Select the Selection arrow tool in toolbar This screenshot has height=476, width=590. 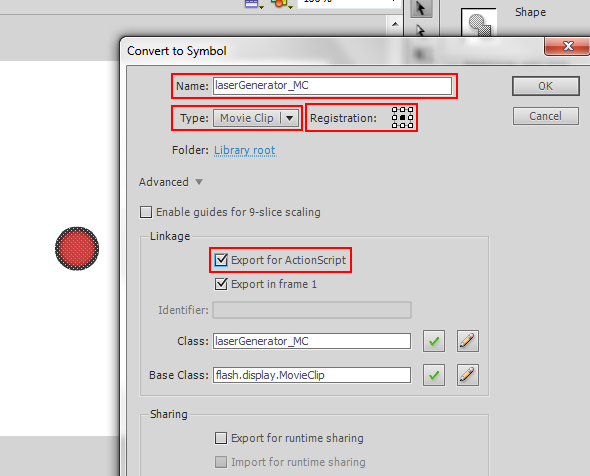coord(421,8)
